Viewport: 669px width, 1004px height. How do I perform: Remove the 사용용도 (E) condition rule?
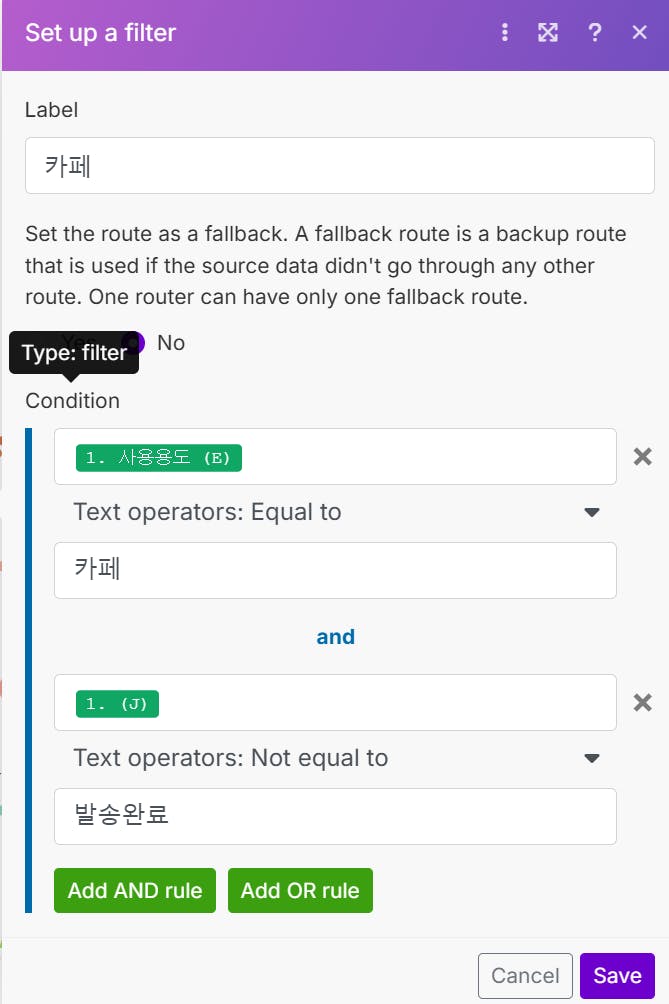pyautogui.click(x=643, y=457)
